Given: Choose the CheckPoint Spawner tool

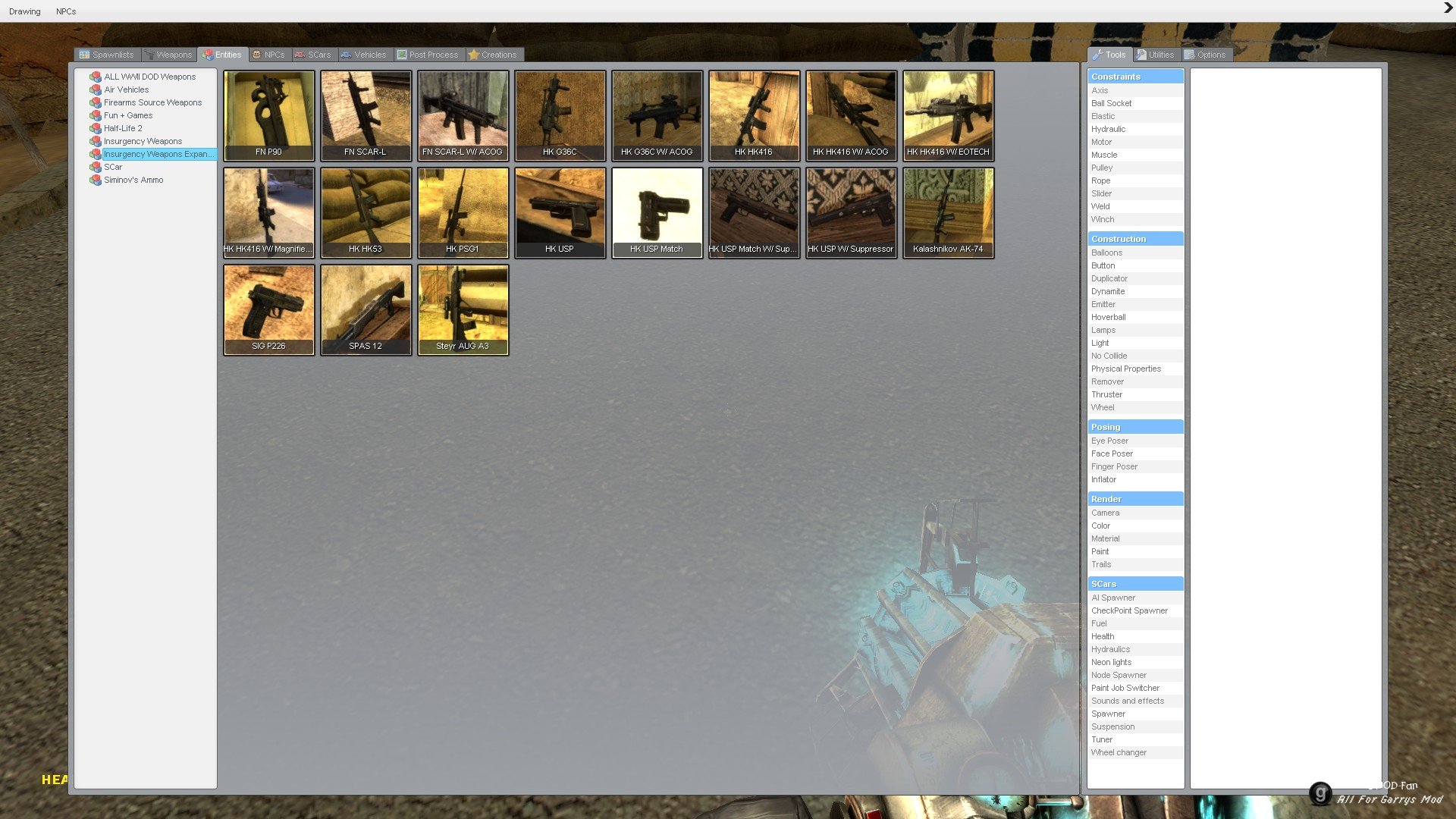Looking at the screenshot, I should (1135, 610).
